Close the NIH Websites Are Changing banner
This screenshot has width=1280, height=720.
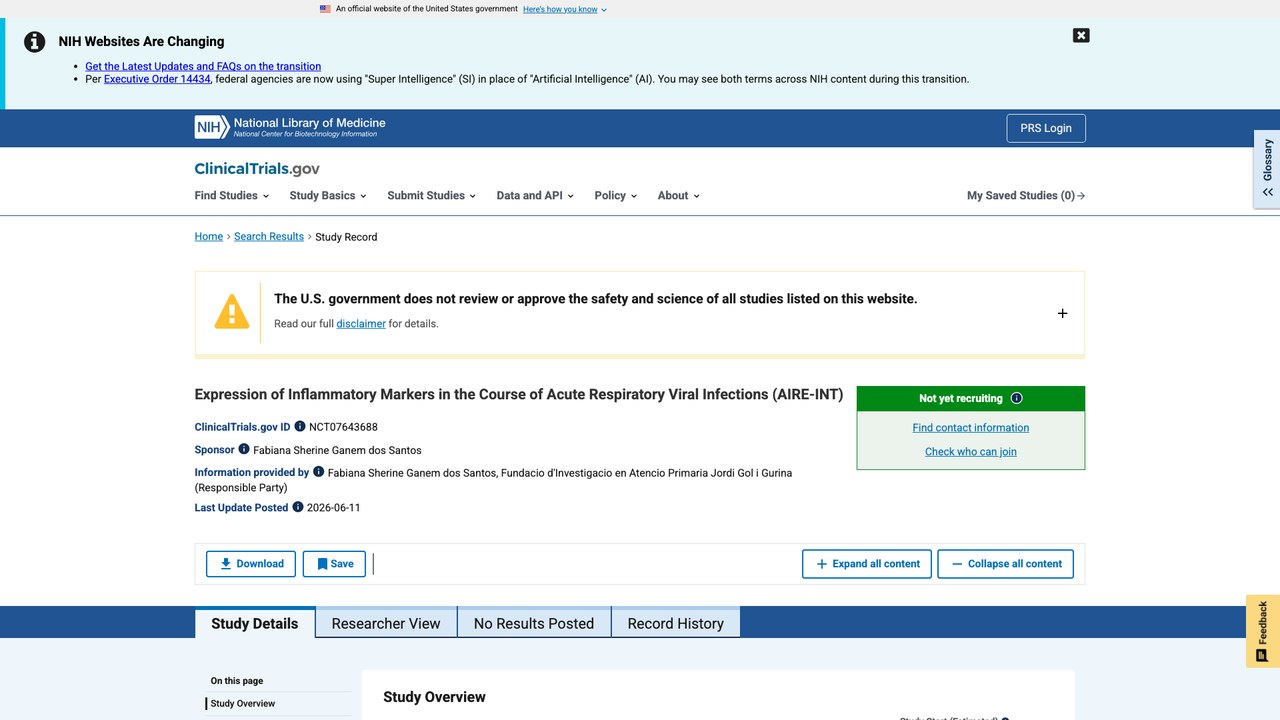pyautogui.click(x=1081, y=35)
